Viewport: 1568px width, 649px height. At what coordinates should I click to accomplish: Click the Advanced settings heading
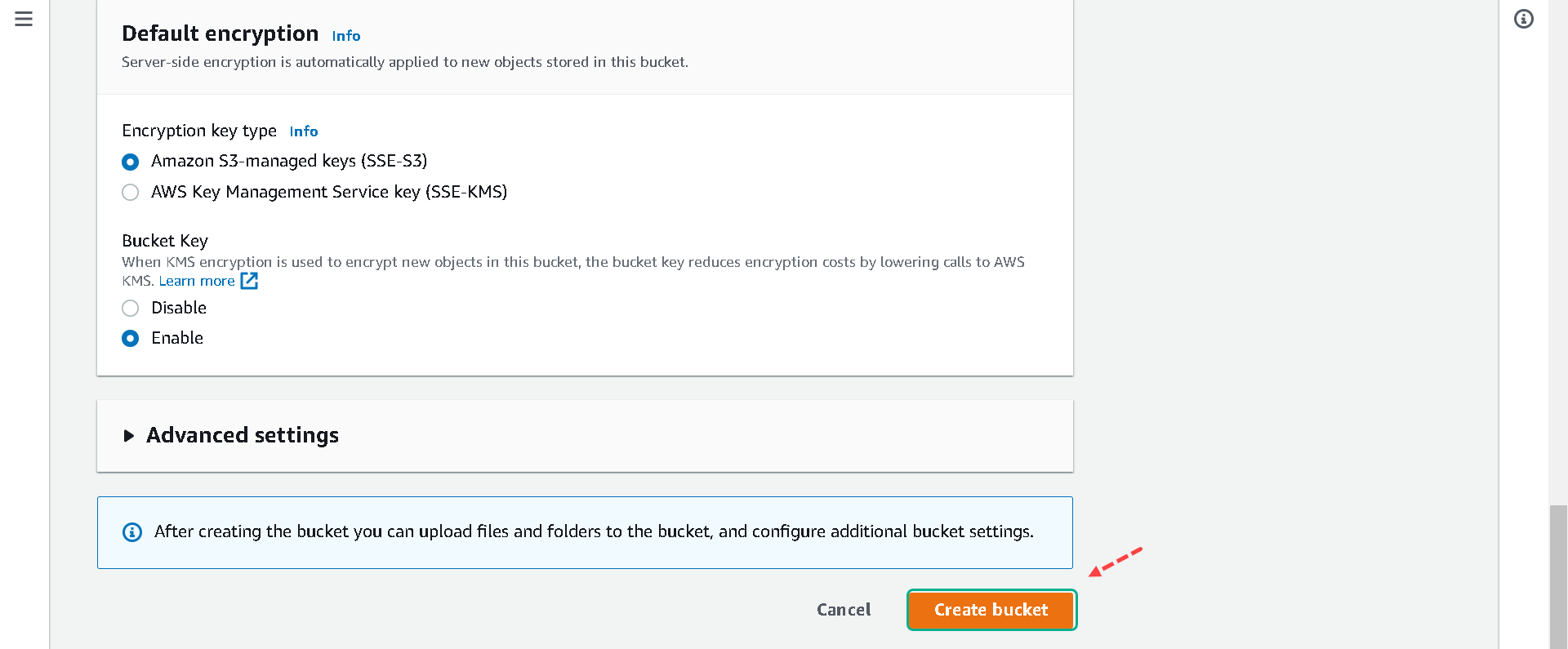point(243,436)
